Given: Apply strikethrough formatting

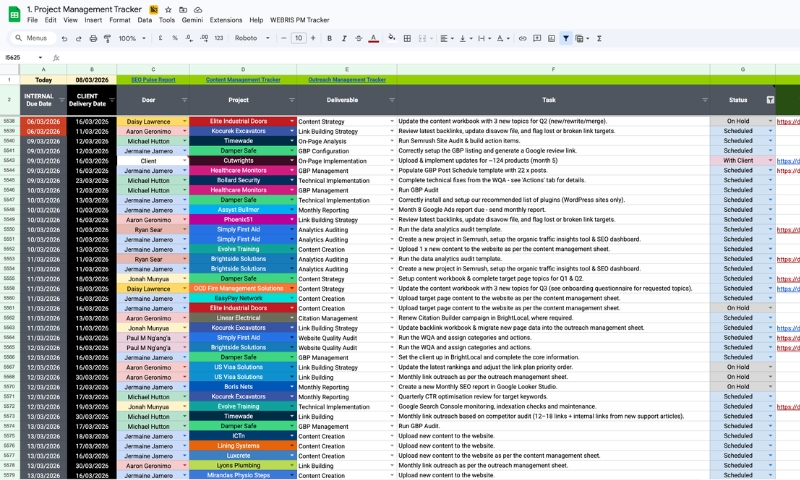Looking at the screenshot, I should (x=359, y=38).
